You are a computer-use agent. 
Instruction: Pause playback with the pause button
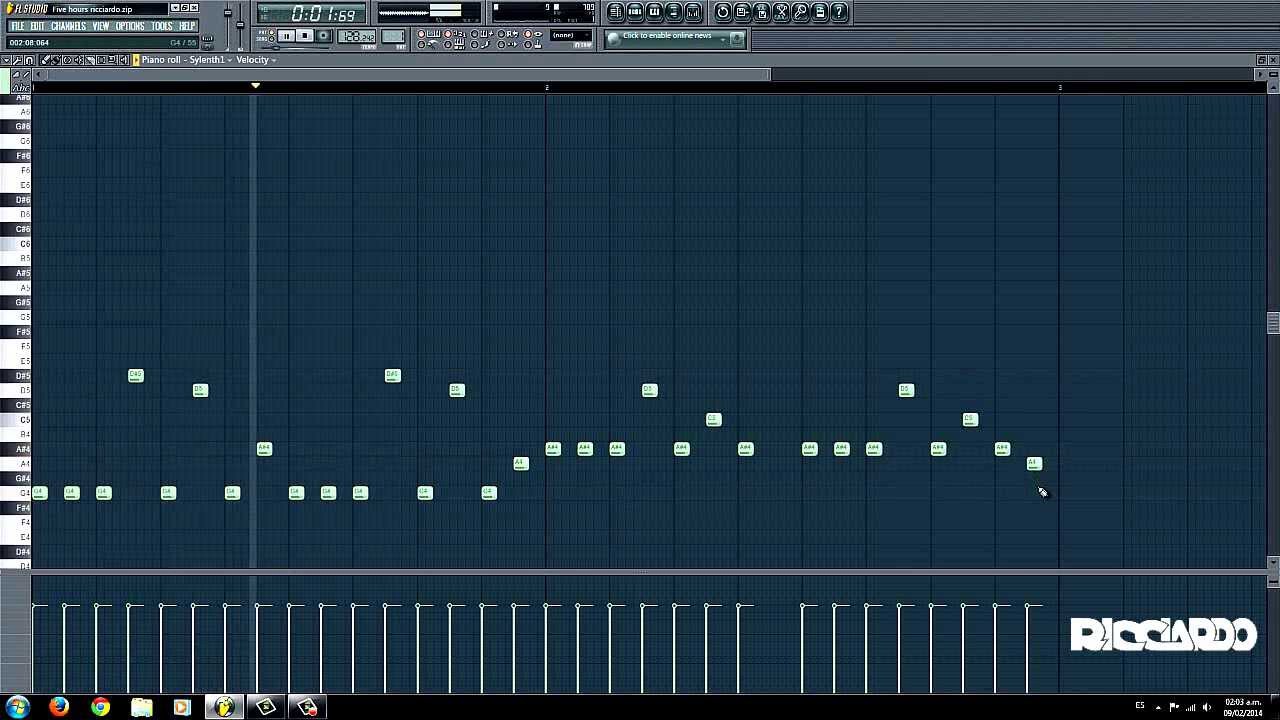286,36
